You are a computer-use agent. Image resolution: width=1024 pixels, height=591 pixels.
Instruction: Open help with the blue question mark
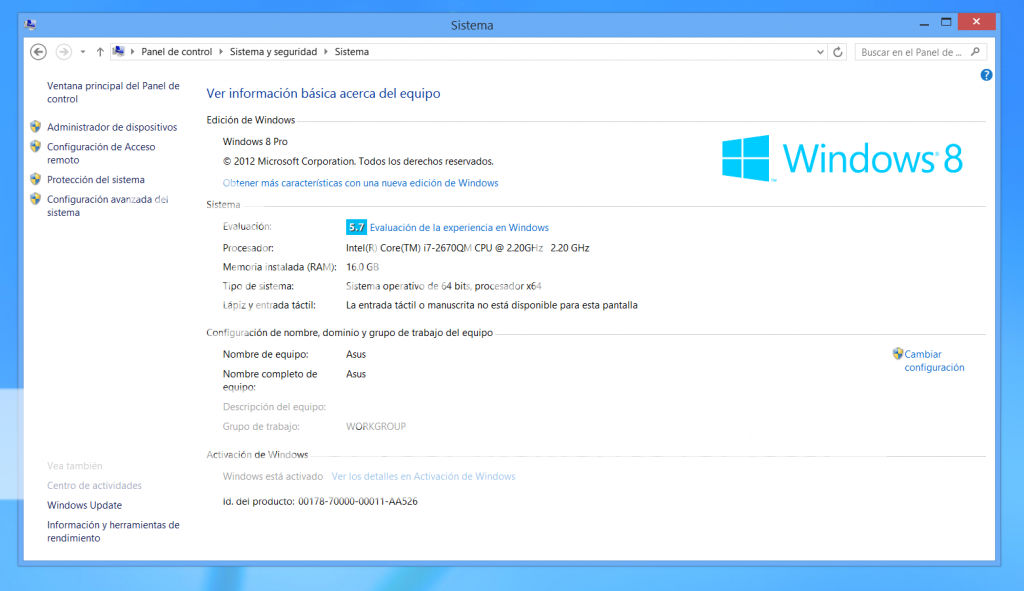tap(986, 75)
